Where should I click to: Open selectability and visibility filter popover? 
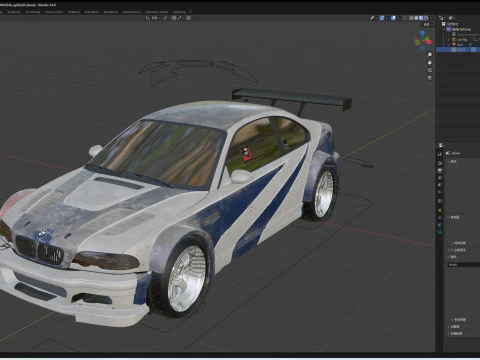pos(374,18)
